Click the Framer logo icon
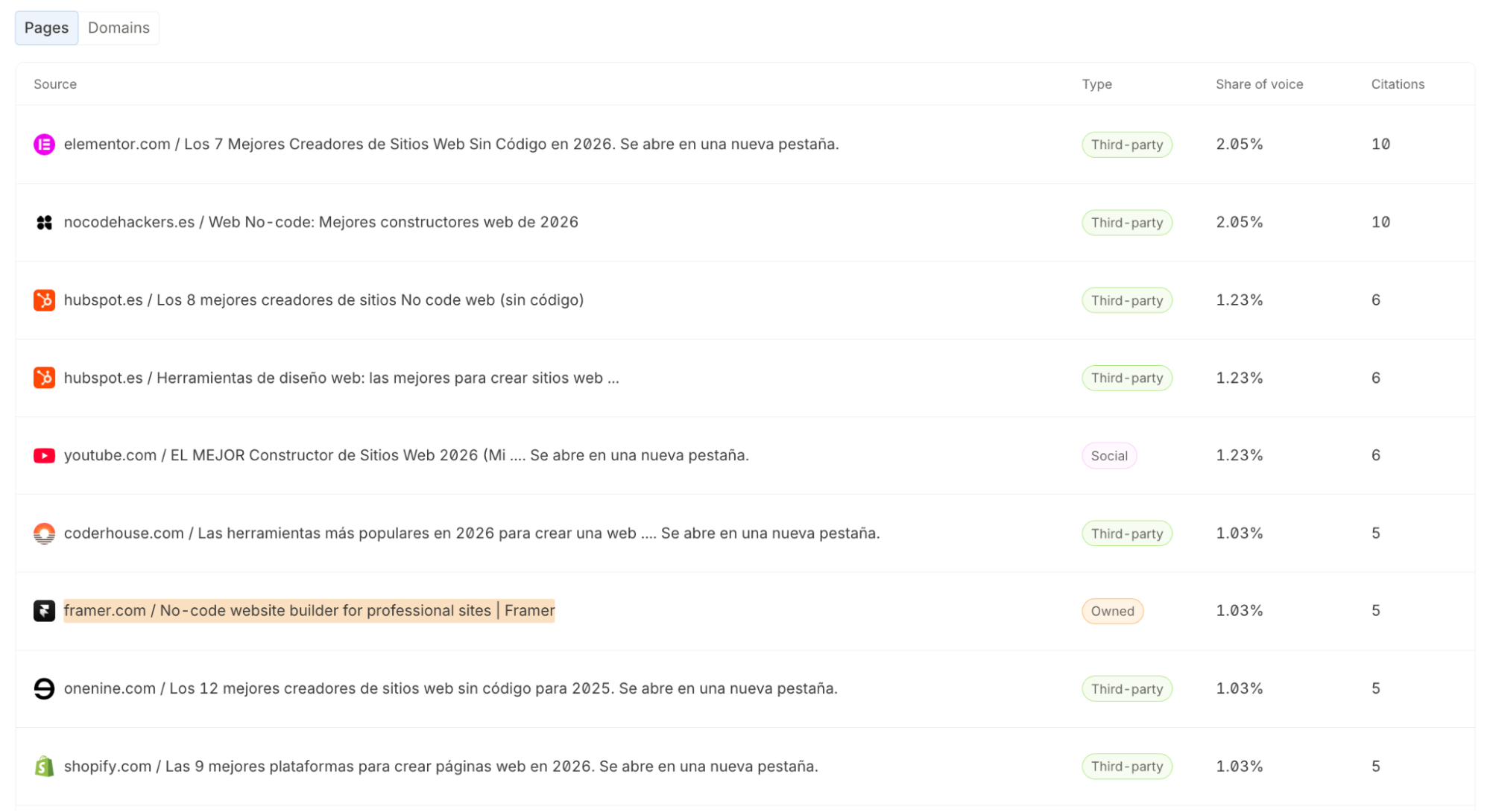 point(44,611)
